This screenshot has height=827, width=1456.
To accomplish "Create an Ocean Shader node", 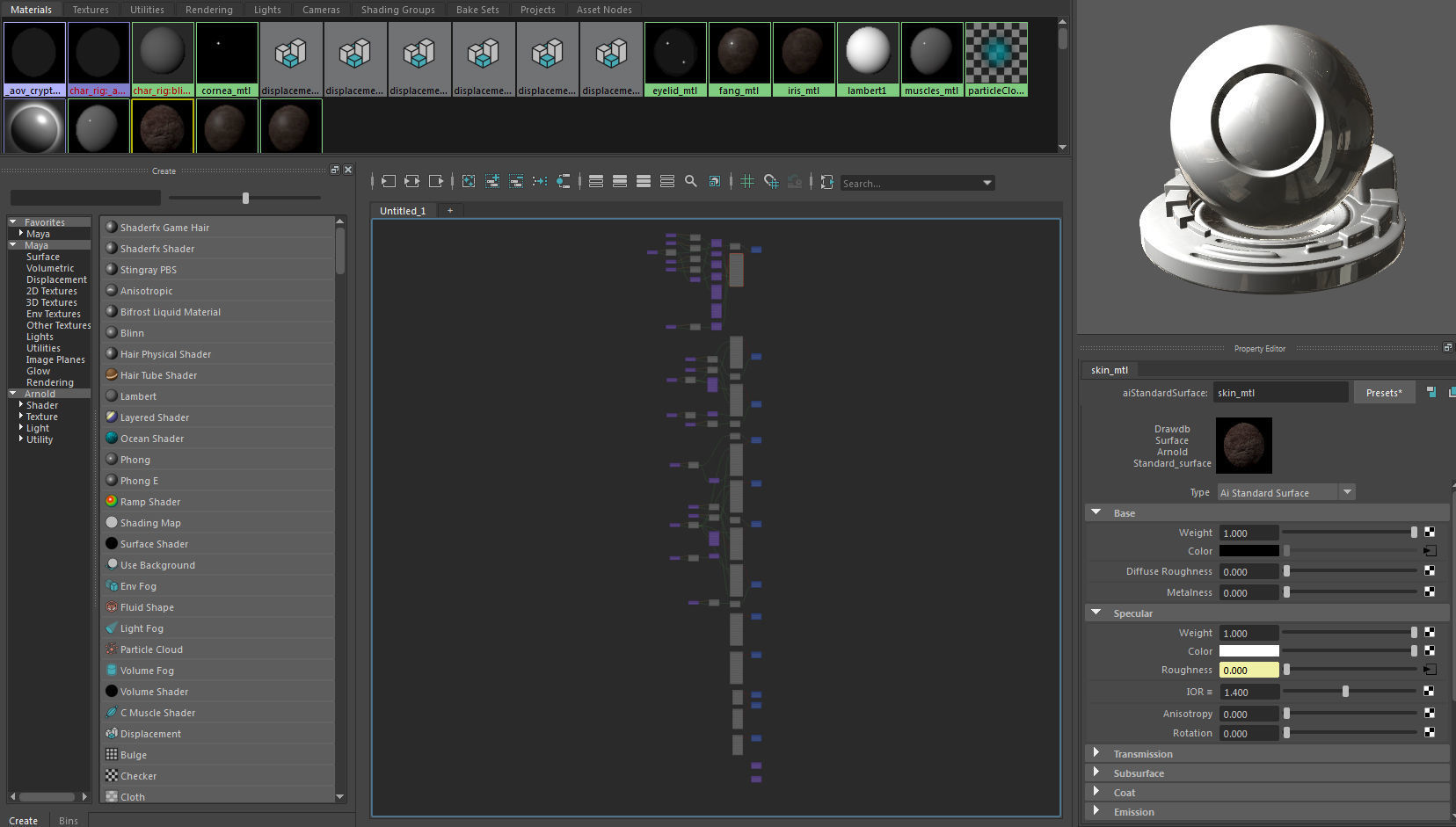I will point(217,439).
